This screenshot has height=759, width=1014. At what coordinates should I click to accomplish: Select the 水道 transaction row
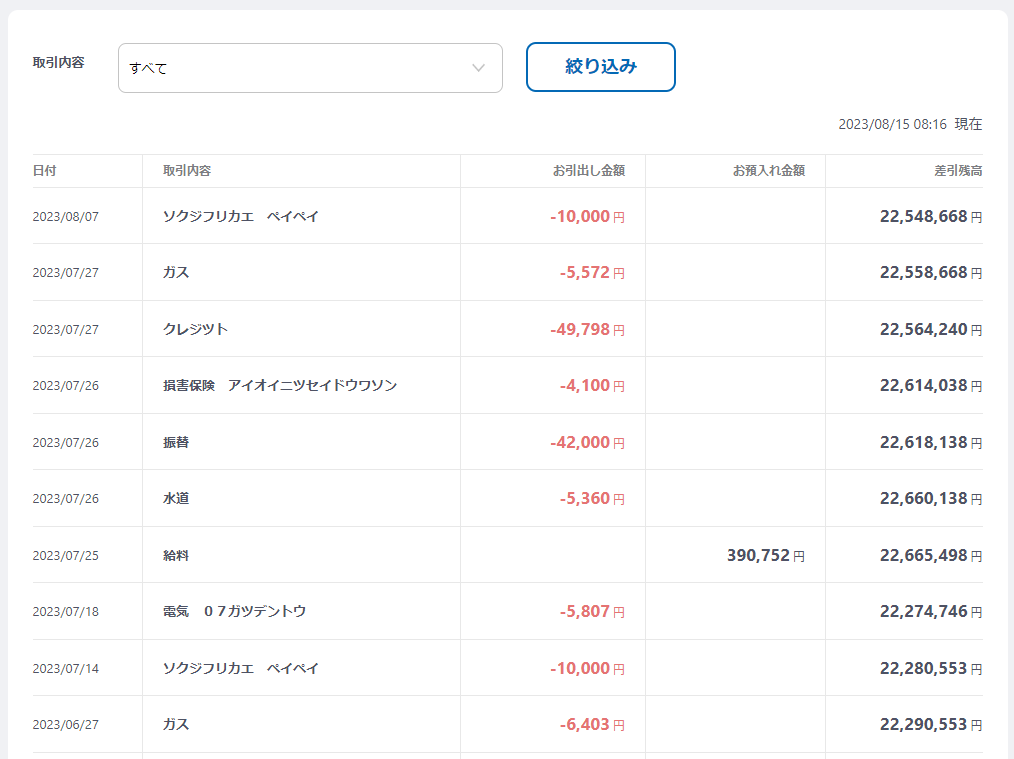[x=176, y=498]
